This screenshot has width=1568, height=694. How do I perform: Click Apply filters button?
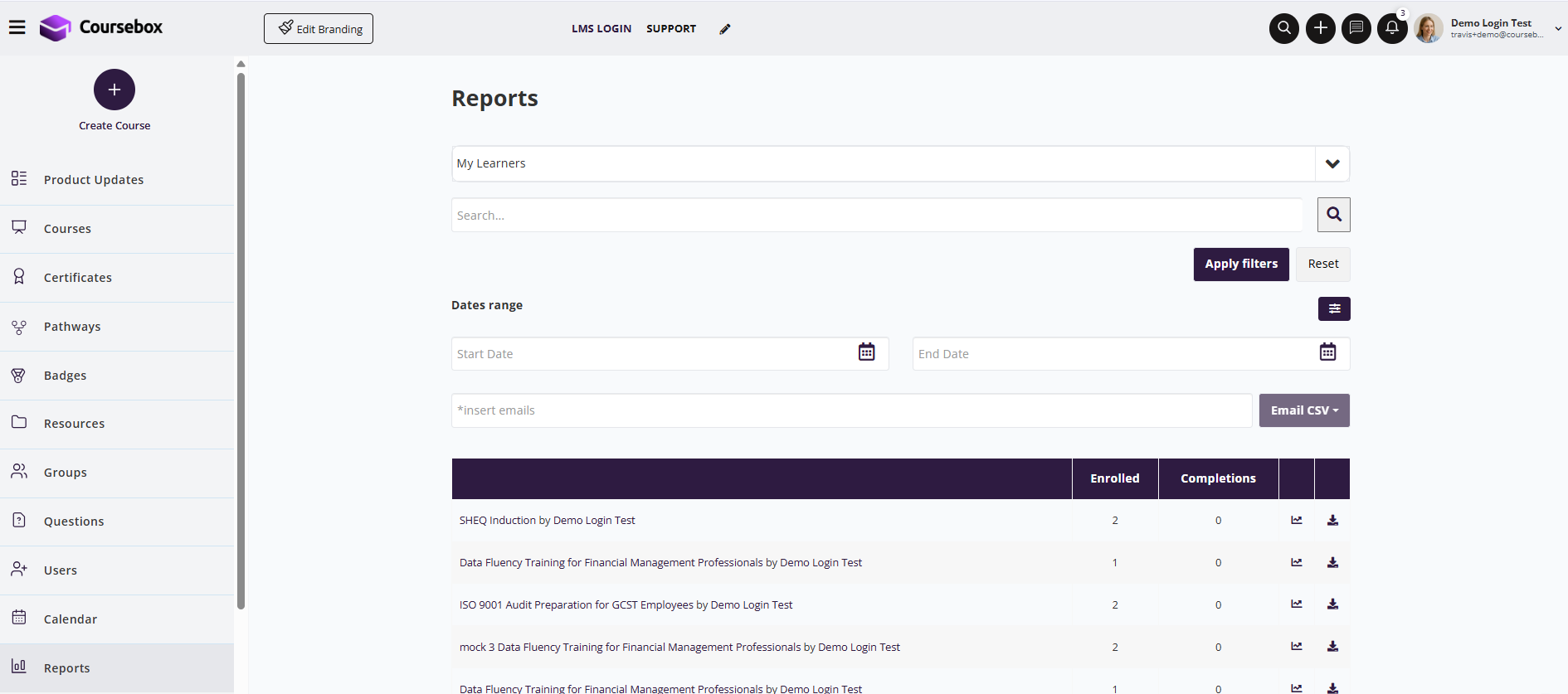point(1241,264)
